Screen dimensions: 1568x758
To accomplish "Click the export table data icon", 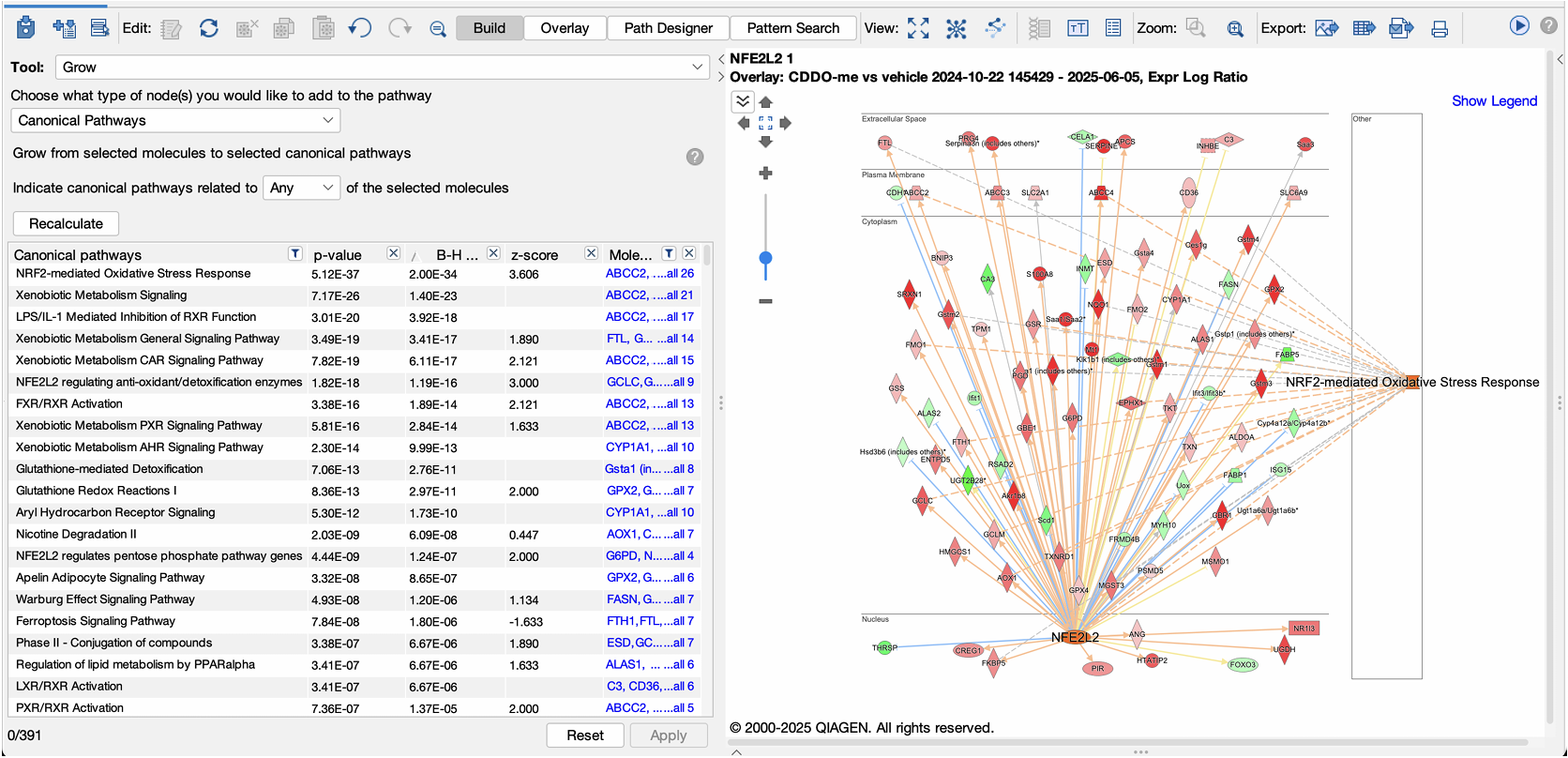I will [1364, 28].
